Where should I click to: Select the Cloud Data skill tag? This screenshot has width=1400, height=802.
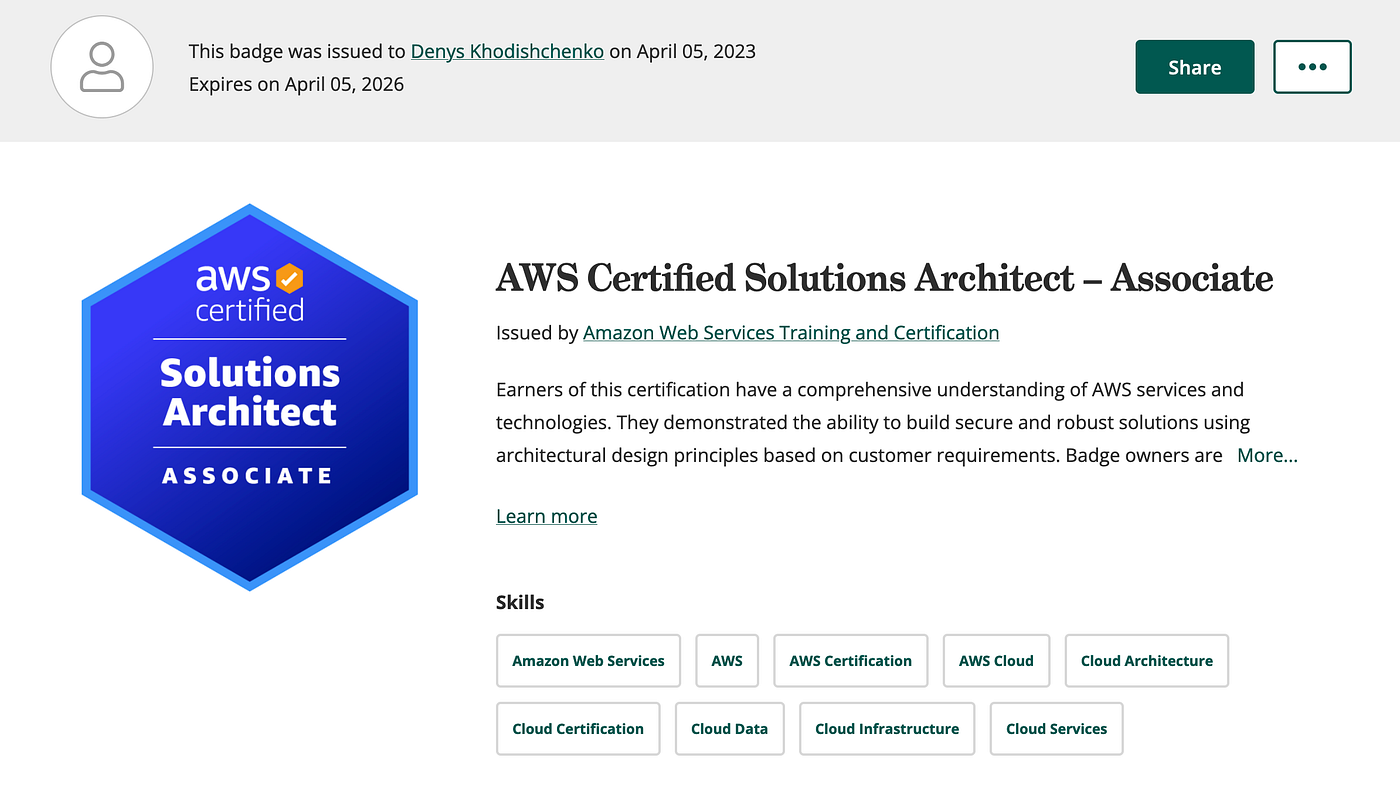click(729, 729)
